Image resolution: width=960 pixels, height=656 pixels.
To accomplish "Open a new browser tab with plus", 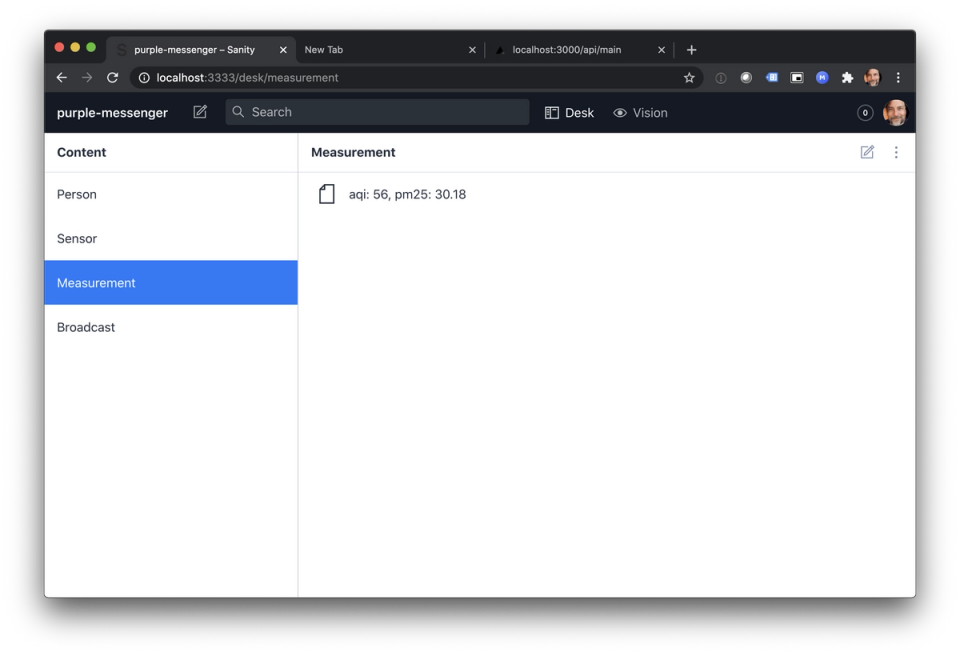I will pyautogui.click(x=691, y=50).
